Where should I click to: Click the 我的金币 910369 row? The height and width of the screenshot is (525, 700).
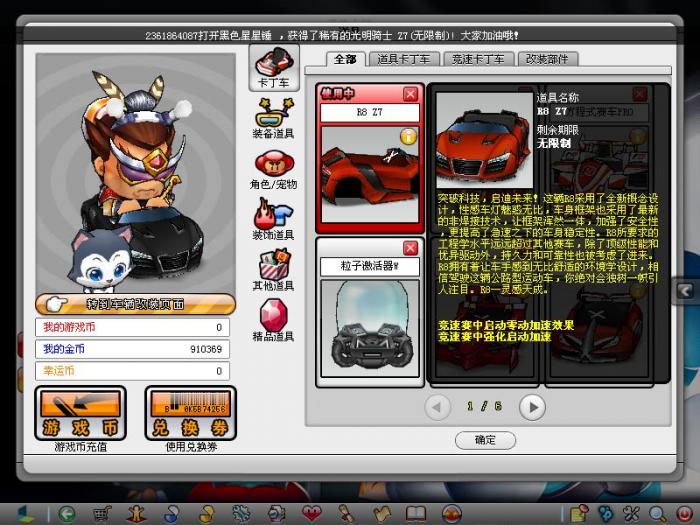click(132, 349)
